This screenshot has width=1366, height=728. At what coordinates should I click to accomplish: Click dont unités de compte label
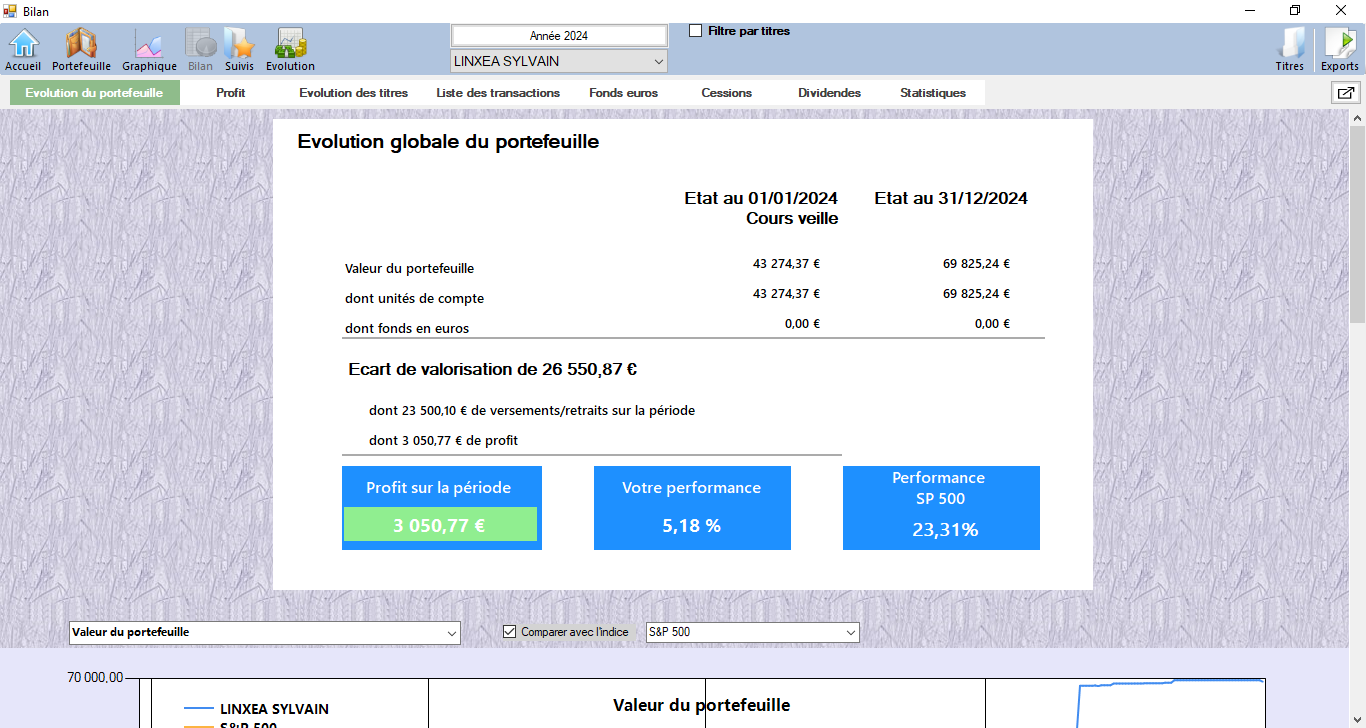click(414, 298)
